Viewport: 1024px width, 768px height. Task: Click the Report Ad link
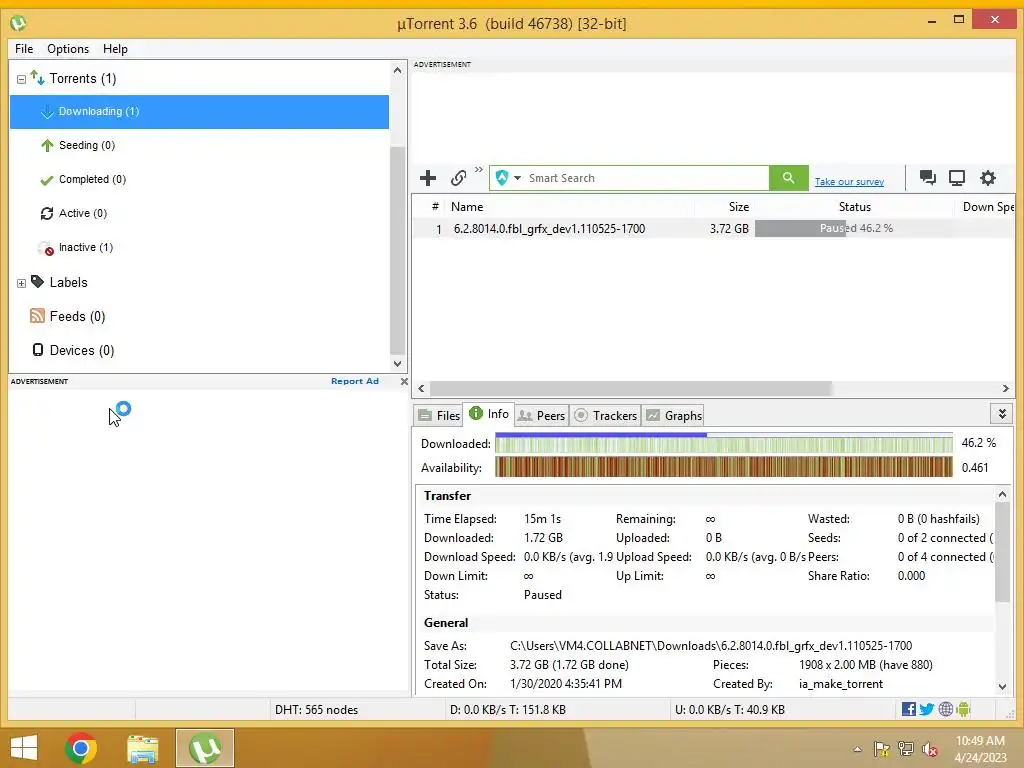(355, 381)
